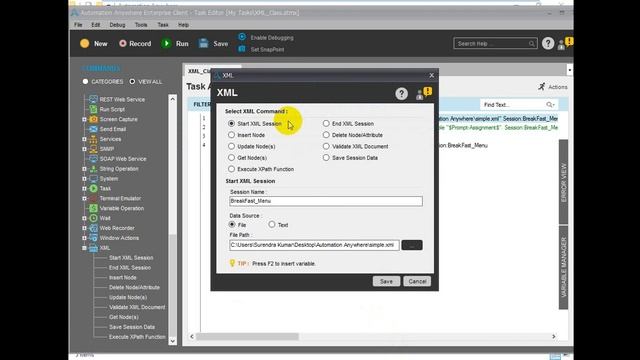This screenshot has height=360, width=640.
Task: Open the ERROR VIEW side panel
Action: point(563,182)
